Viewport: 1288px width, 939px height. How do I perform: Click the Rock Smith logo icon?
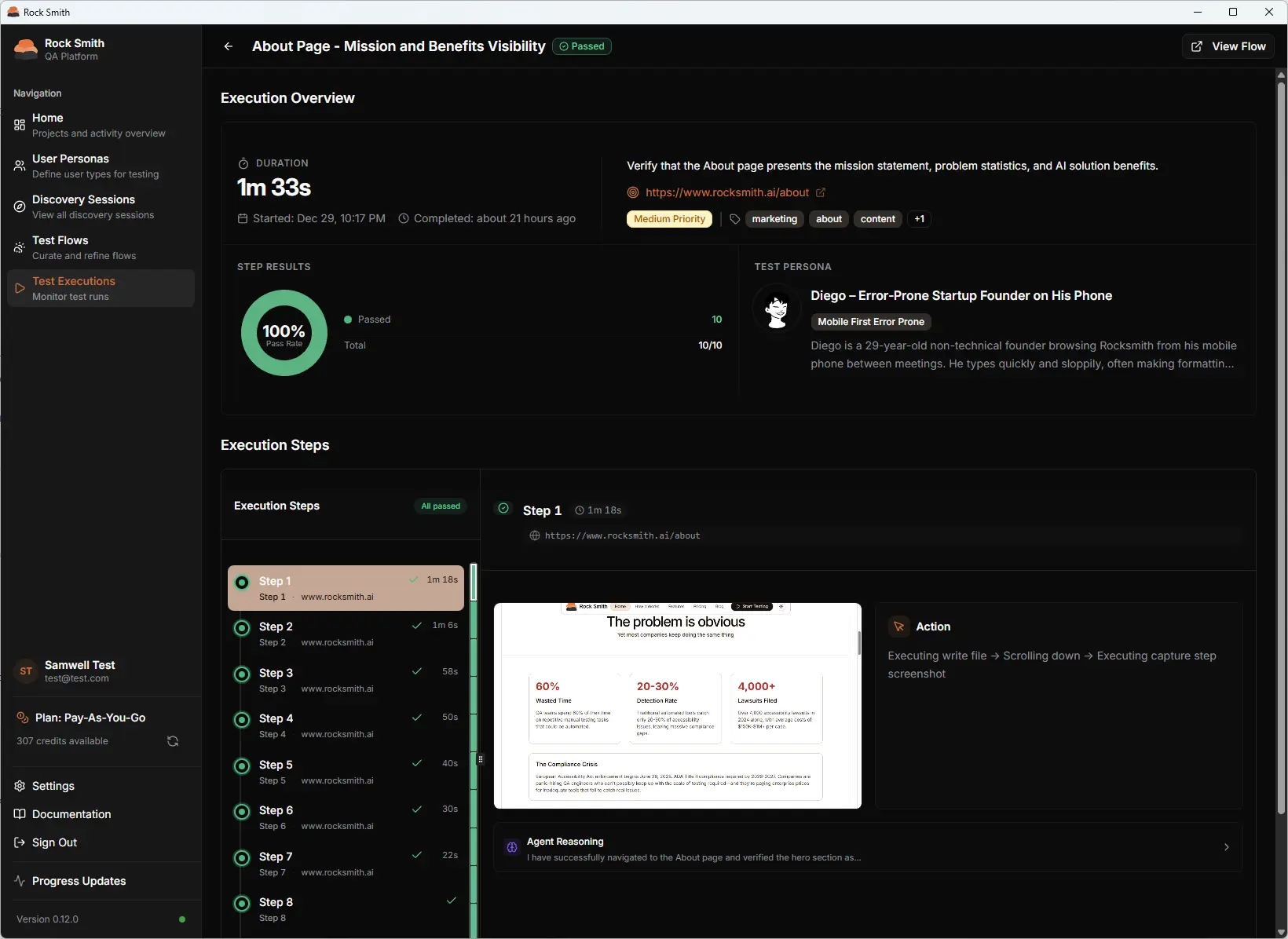tap(24, 48)
